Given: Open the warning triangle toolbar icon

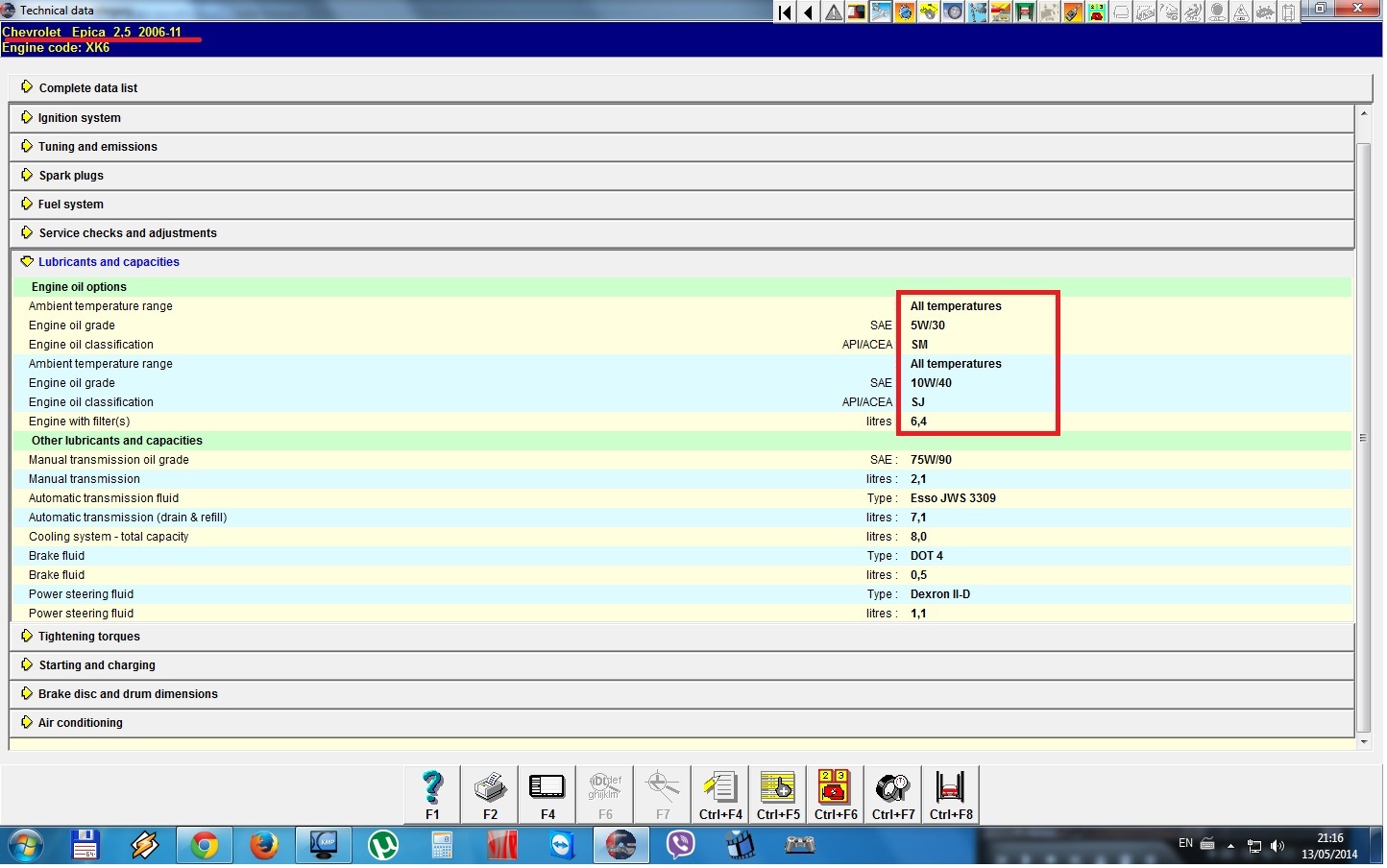Looking at the screenshot, I should 833,12.
